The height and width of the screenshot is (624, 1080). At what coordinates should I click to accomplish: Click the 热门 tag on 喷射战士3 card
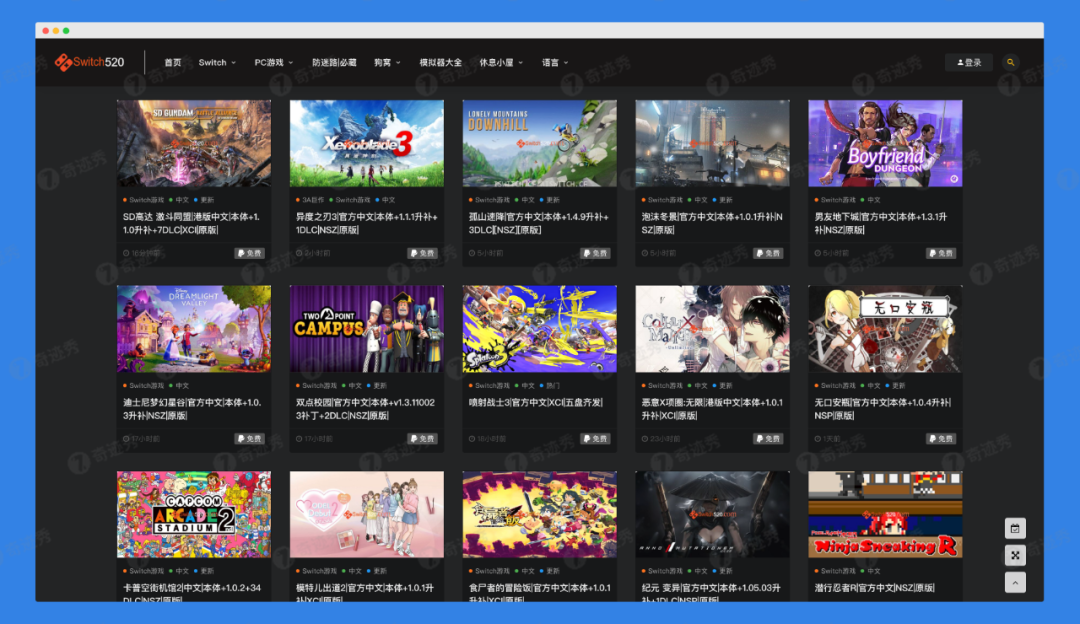pyautogui.click(x=550, y=386)
